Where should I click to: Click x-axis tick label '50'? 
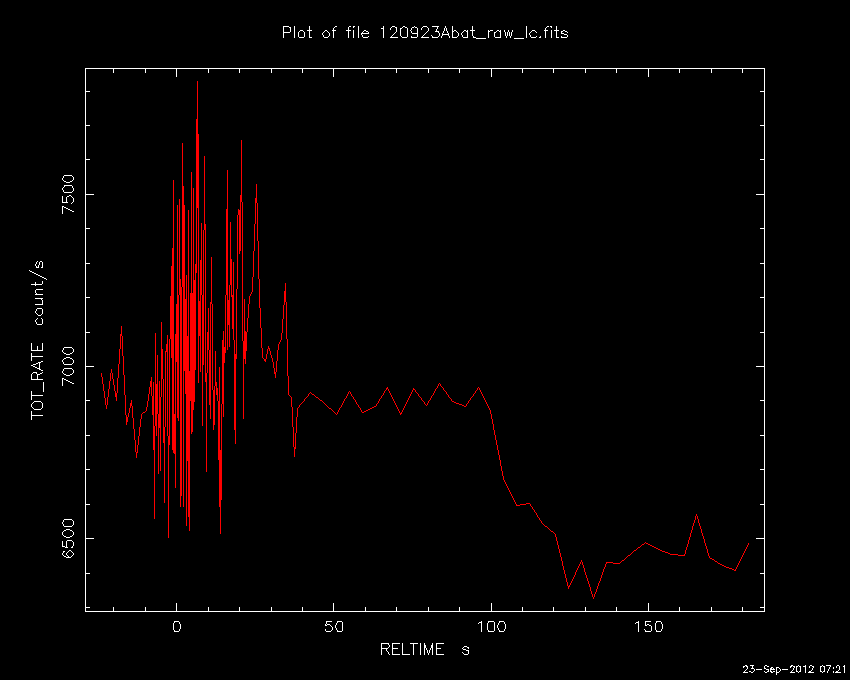pos(334,627)
